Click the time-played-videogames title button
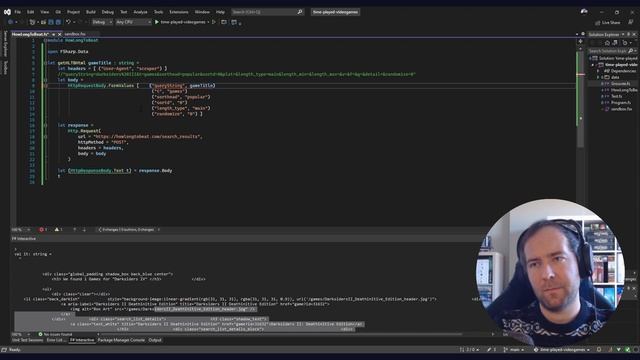Image resolution: width=640 pixels, height=360 pixels. click(335, 12)
